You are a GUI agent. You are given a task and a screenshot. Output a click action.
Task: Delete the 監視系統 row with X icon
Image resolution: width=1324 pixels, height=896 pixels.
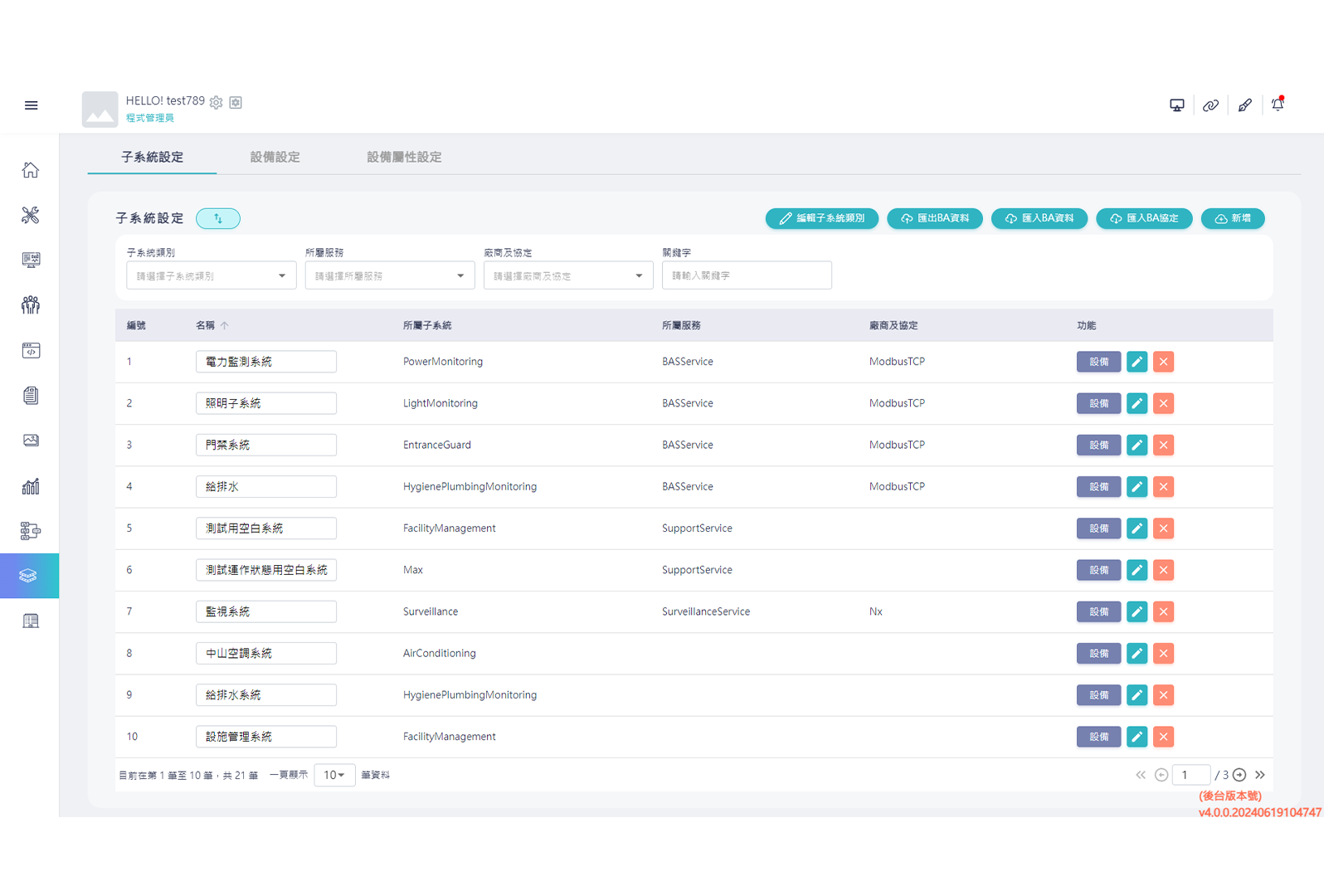(x=1163, y=611)
